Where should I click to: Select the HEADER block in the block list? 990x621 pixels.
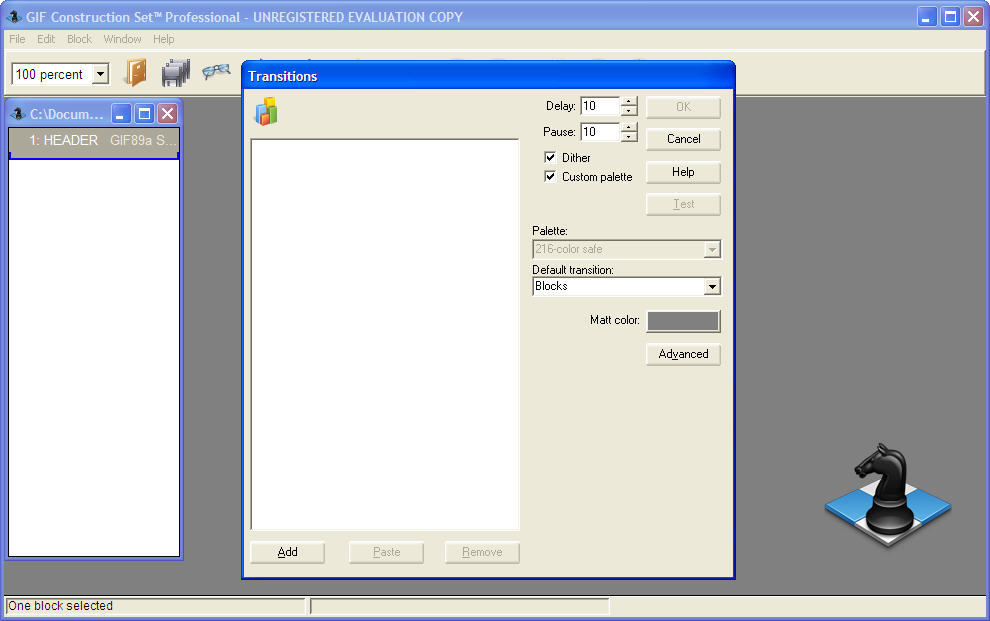(93, 140)
